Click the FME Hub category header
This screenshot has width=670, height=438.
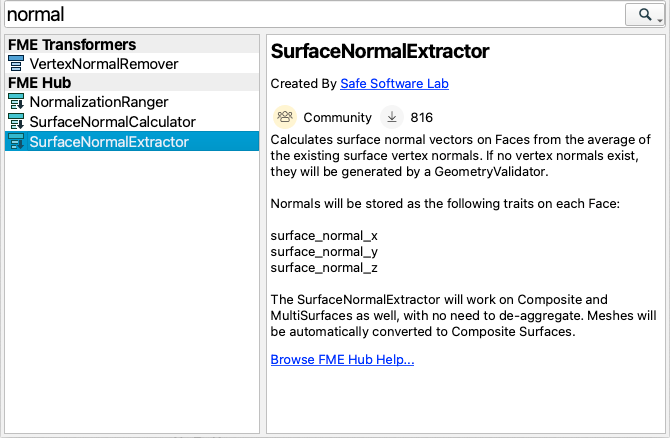(x=132, y=82)
